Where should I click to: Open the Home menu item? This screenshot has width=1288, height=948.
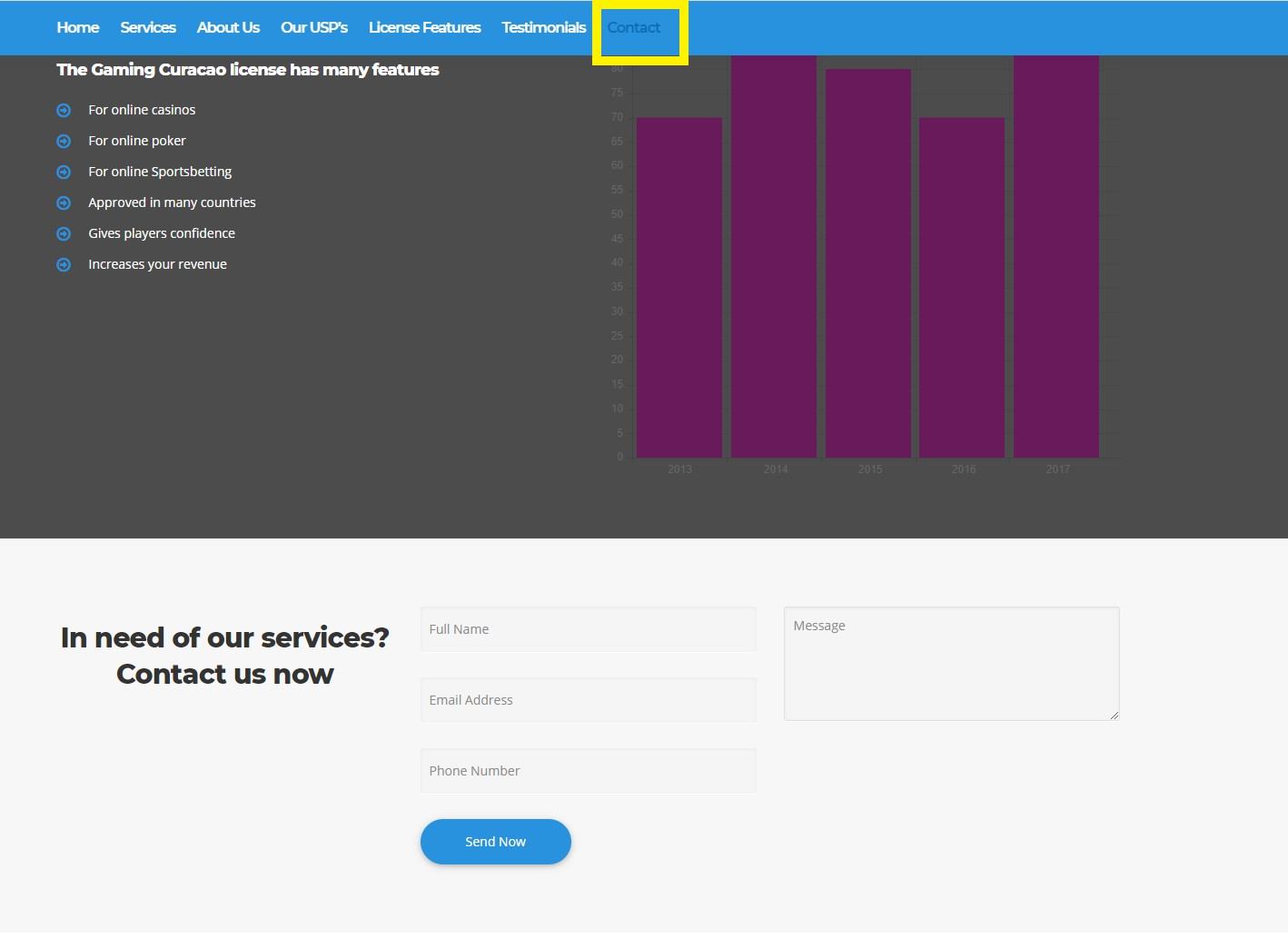[x=78, y=28]
